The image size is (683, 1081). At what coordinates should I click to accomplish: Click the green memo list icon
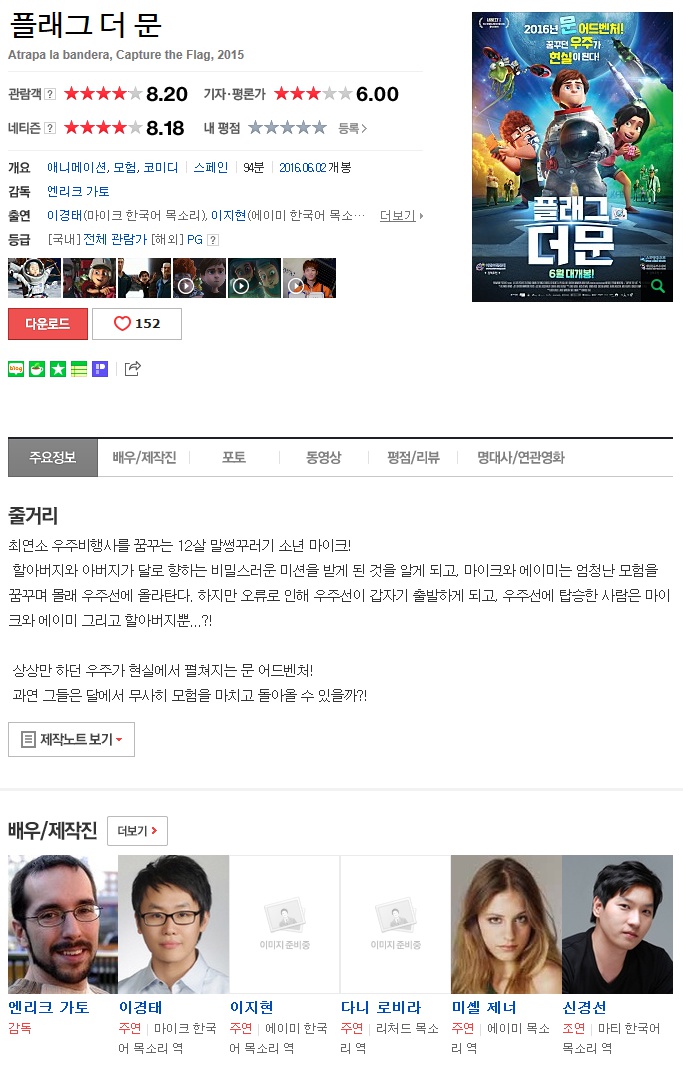(x=79, y=369)
